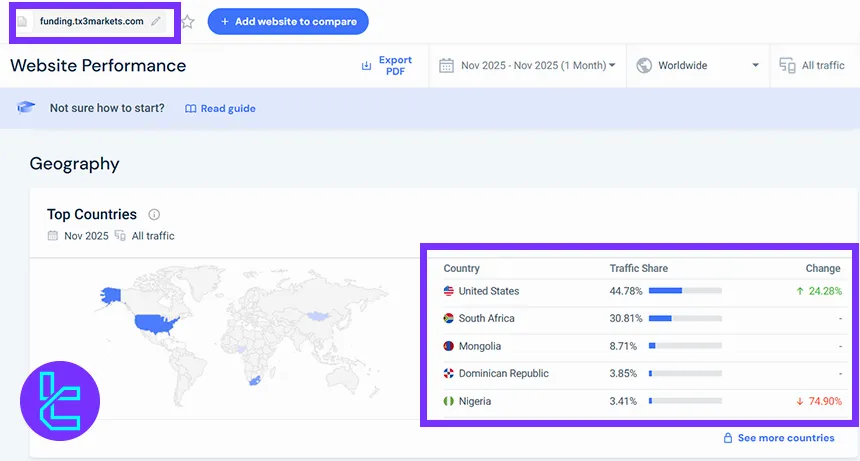Click the lock icon beside See more countries
This screenshot has width=860, height=461.
click(728, 438)
